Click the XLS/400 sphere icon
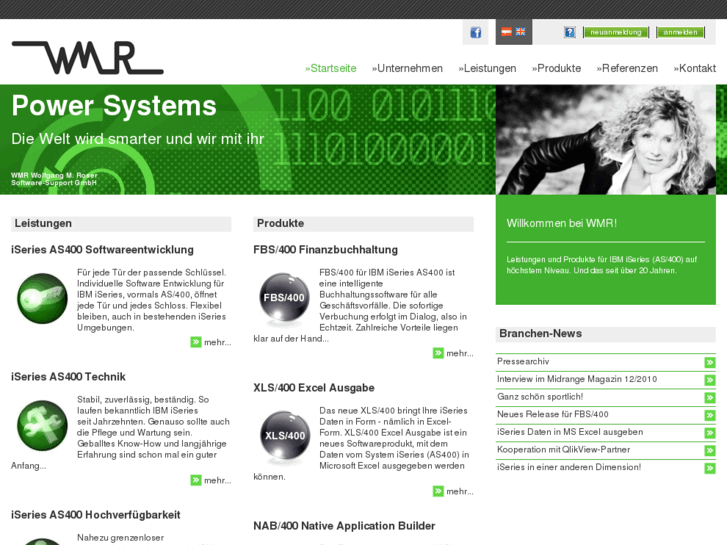727x545 pixels. pos(285,436)
